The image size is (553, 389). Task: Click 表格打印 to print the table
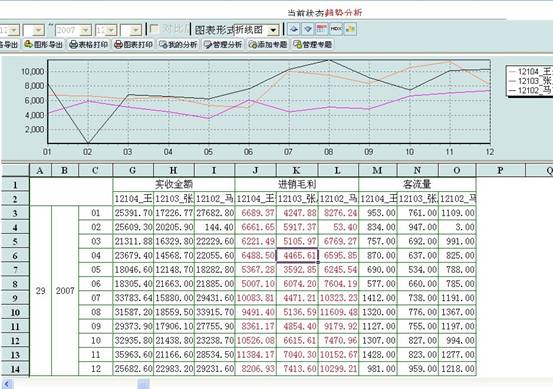[x=89, y=44]
